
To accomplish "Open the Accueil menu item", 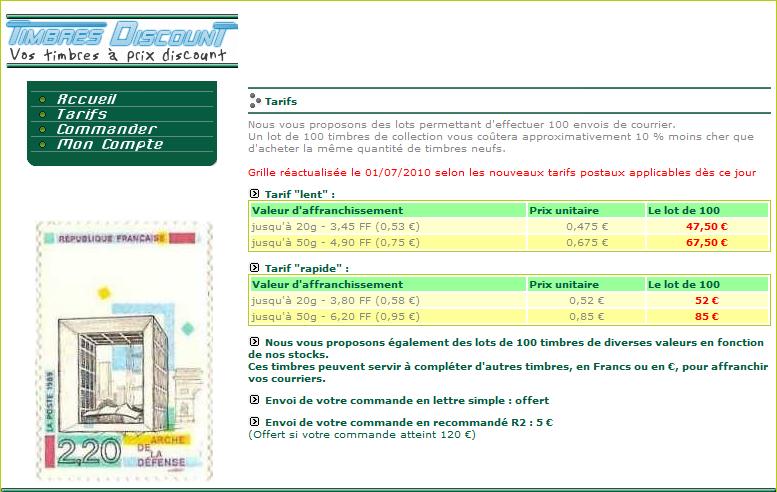I will (87, 100).
